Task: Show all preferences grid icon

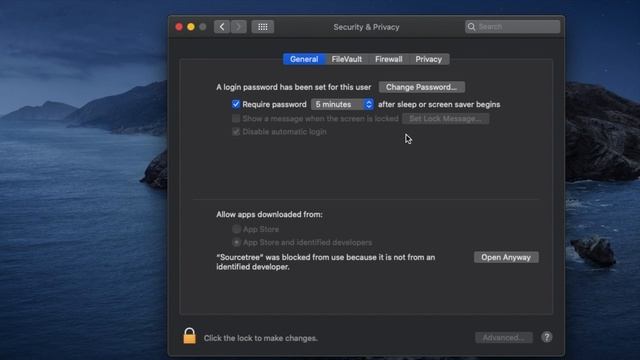Action: click(x=263, y=27)
